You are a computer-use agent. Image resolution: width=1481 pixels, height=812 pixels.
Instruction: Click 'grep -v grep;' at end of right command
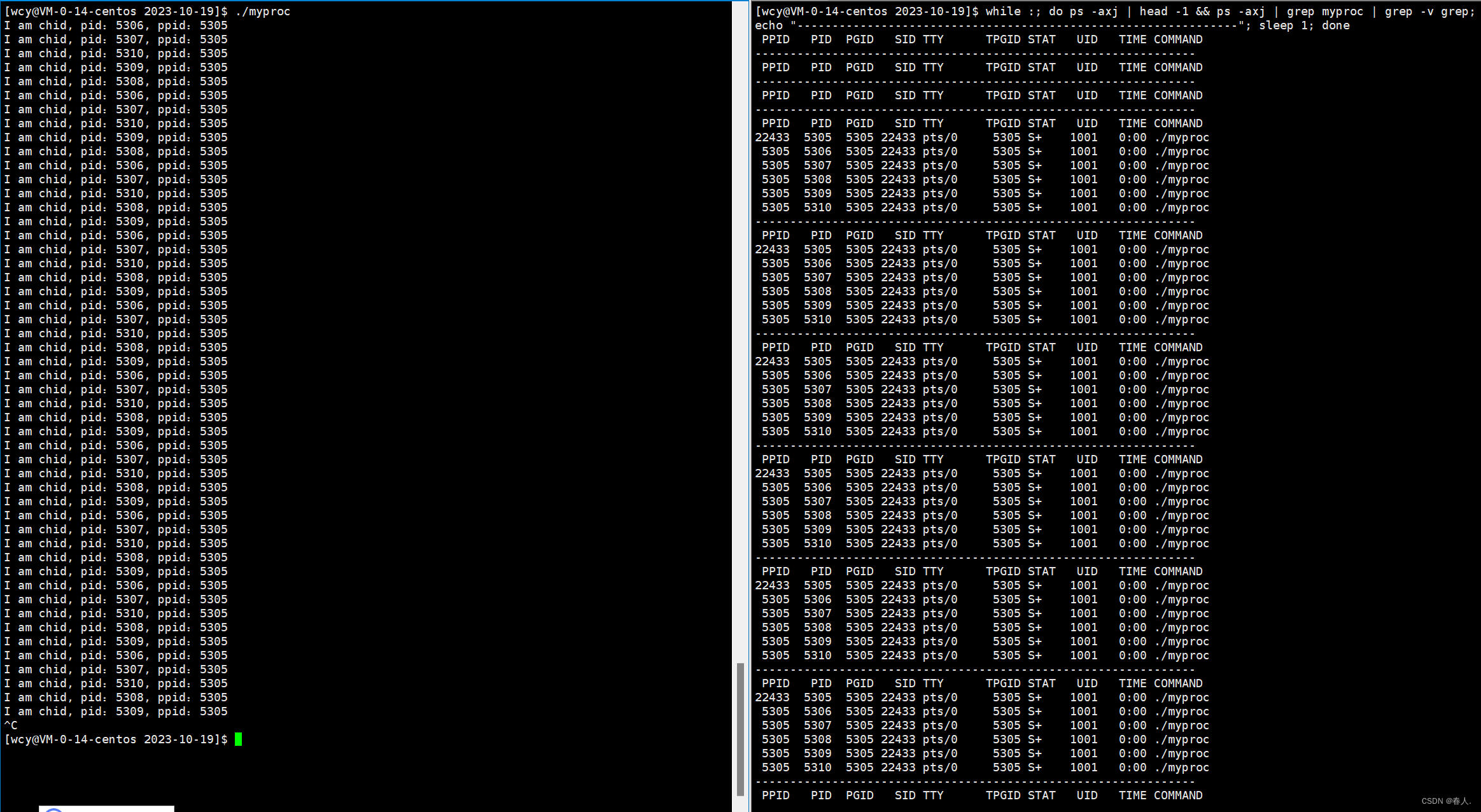point(1429,11)
